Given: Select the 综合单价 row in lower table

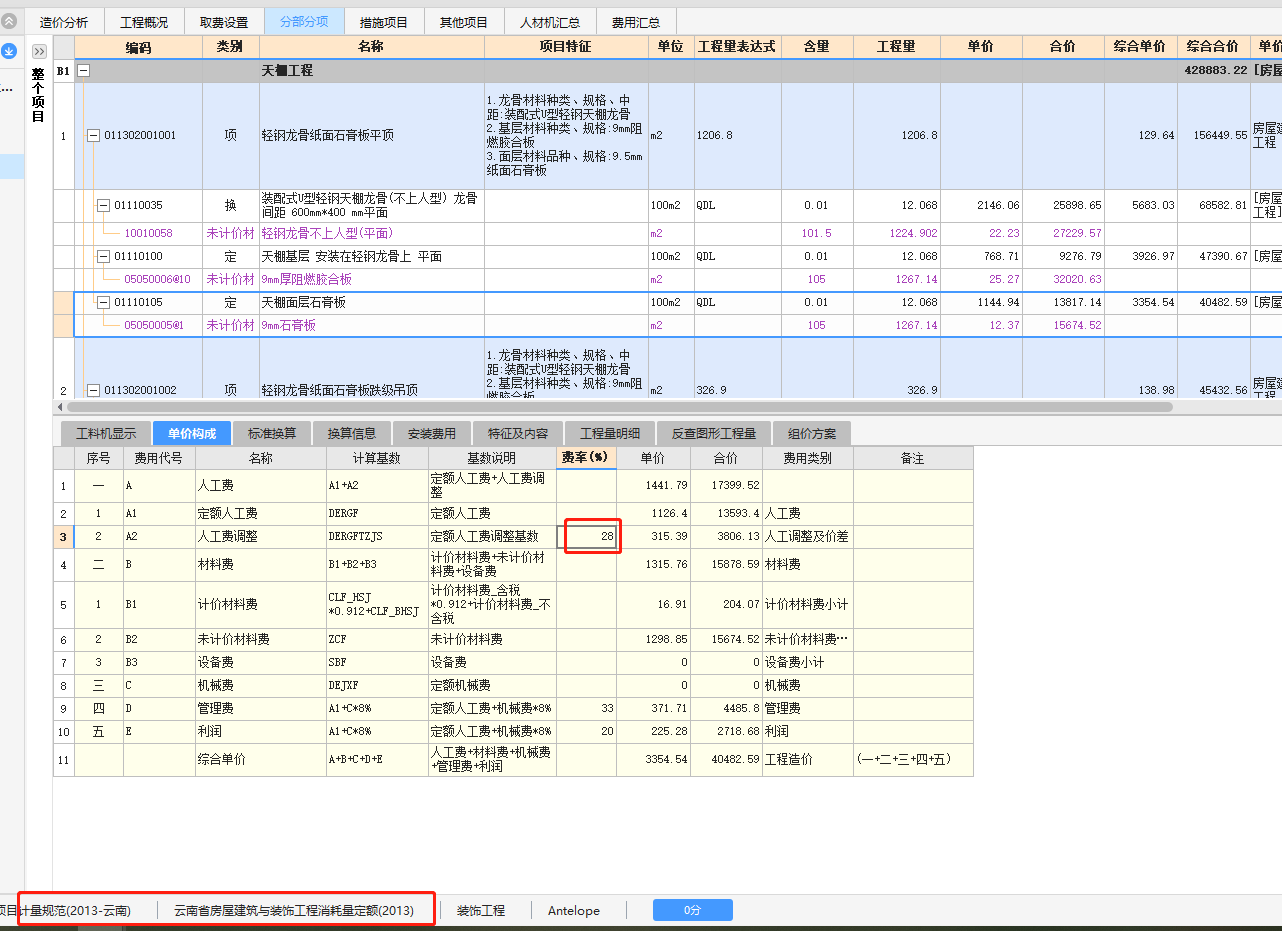Looking at the screenshot, I should tap(513, 760).
